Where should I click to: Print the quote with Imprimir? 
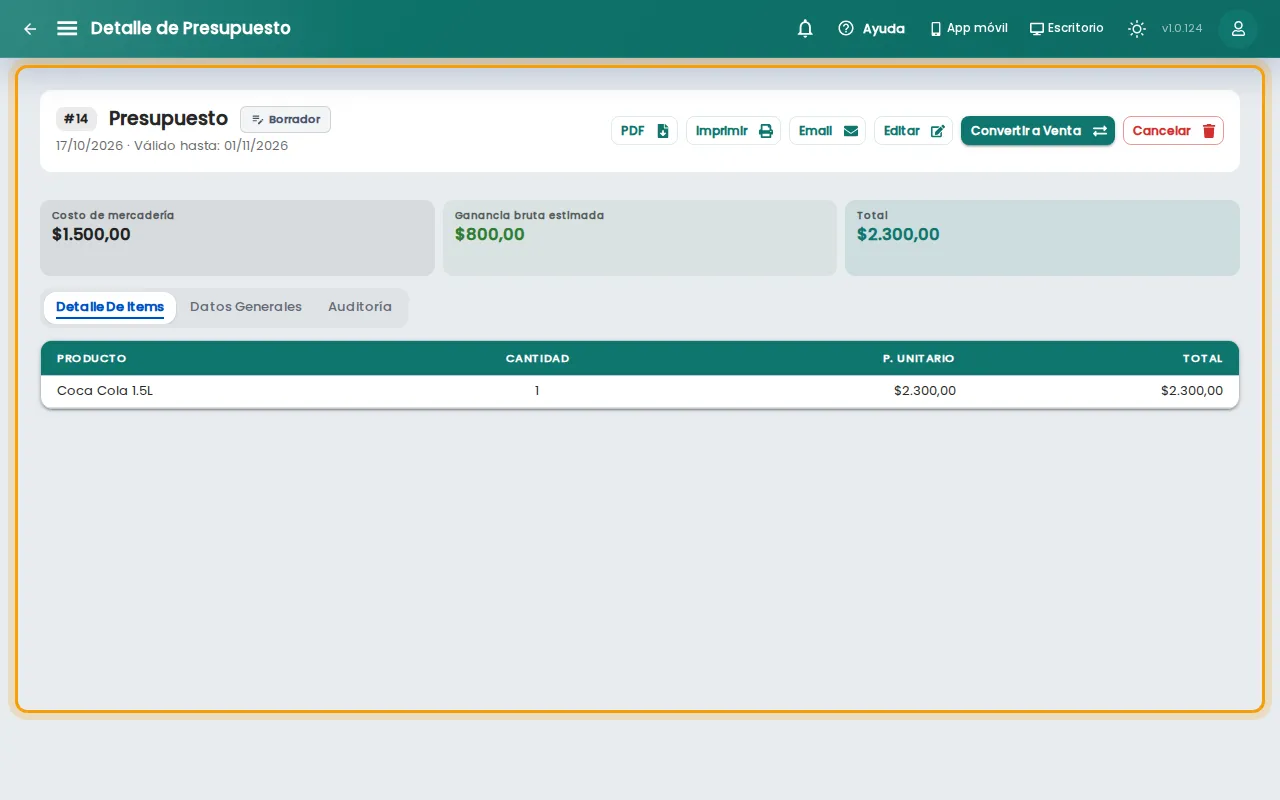click(x=733, y=131)
